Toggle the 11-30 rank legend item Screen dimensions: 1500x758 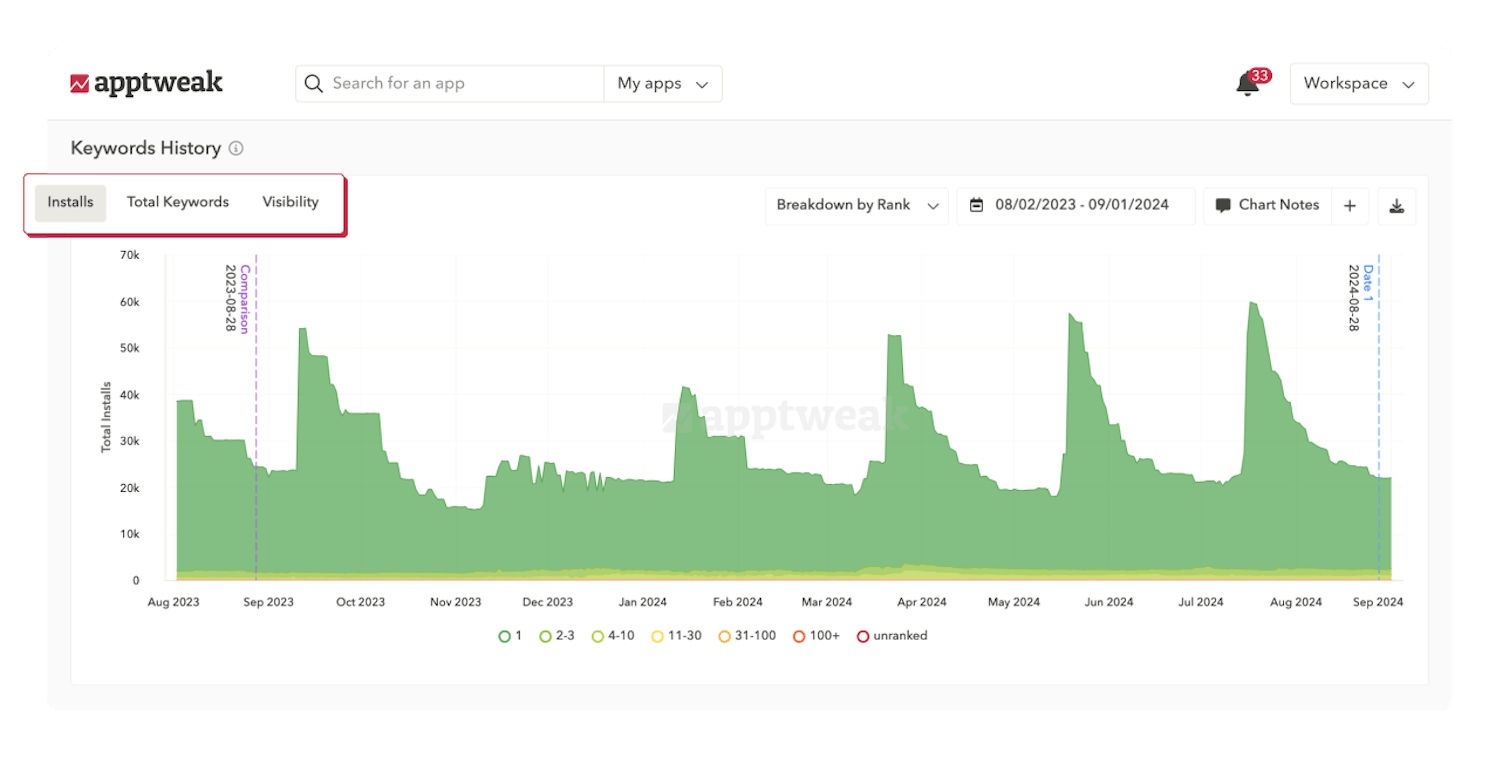(x=676, y=635)
